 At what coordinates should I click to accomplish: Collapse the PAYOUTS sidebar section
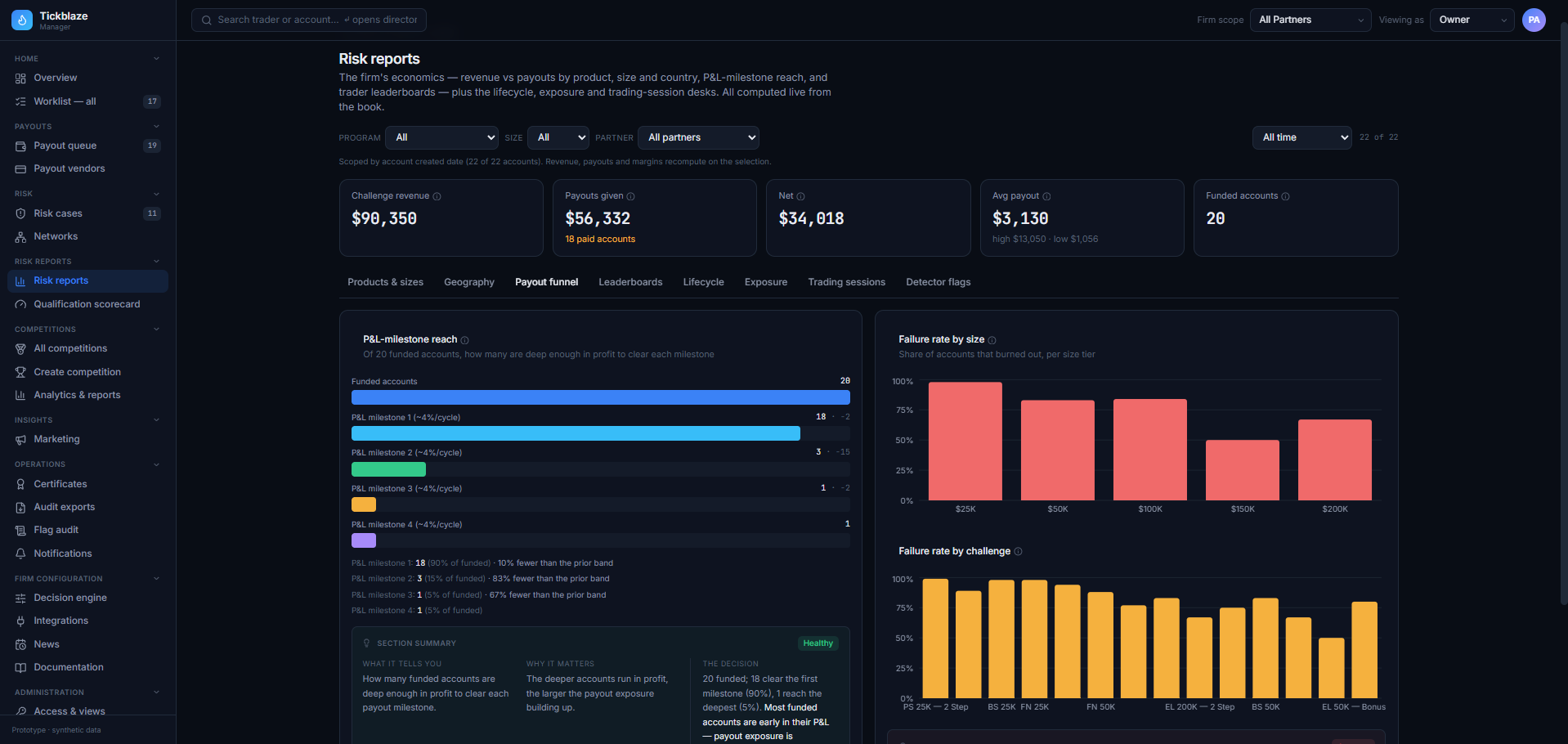pos(156,127)
